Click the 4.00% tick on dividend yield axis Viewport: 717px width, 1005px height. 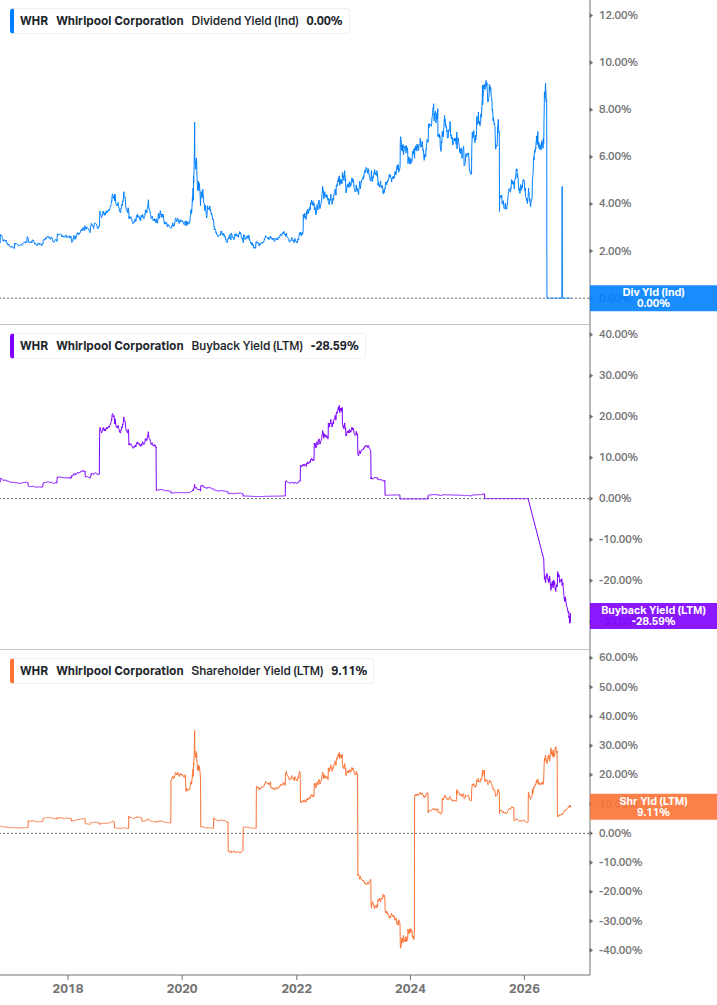[615, 203]
